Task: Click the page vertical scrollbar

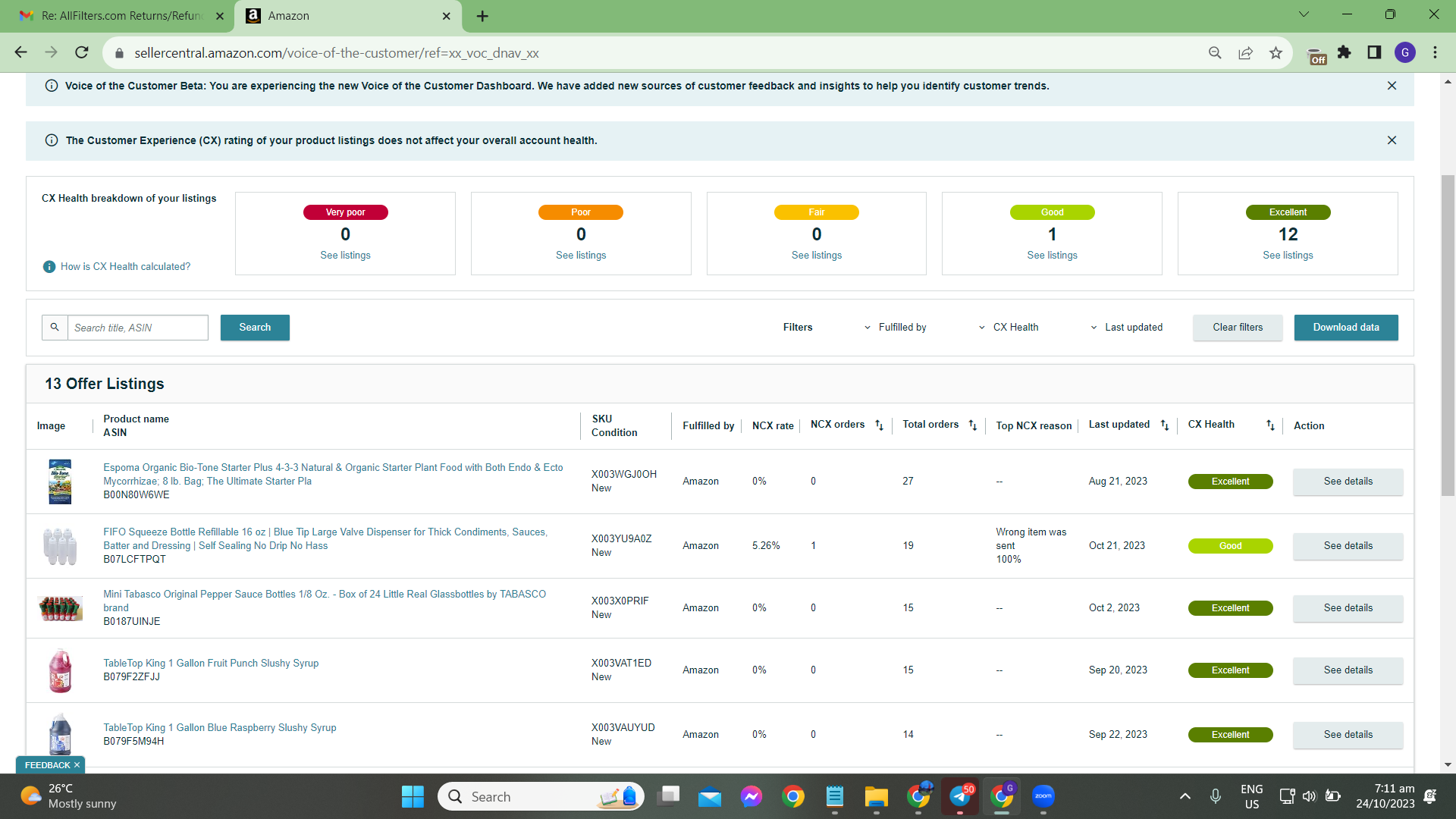Action: click(1448, 335)
